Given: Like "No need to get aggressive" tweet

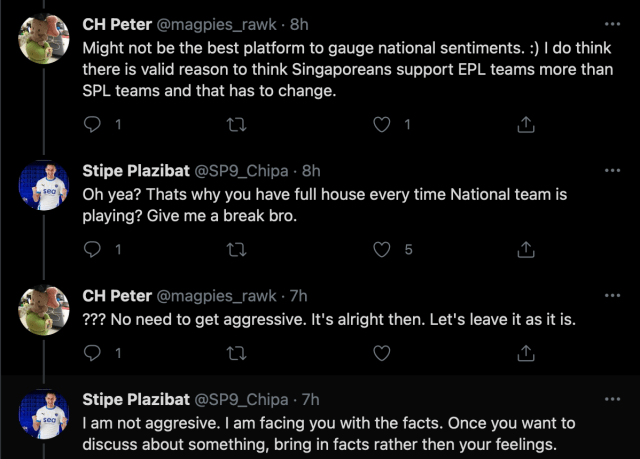Looking at the screenshot, I should (381, 353).
